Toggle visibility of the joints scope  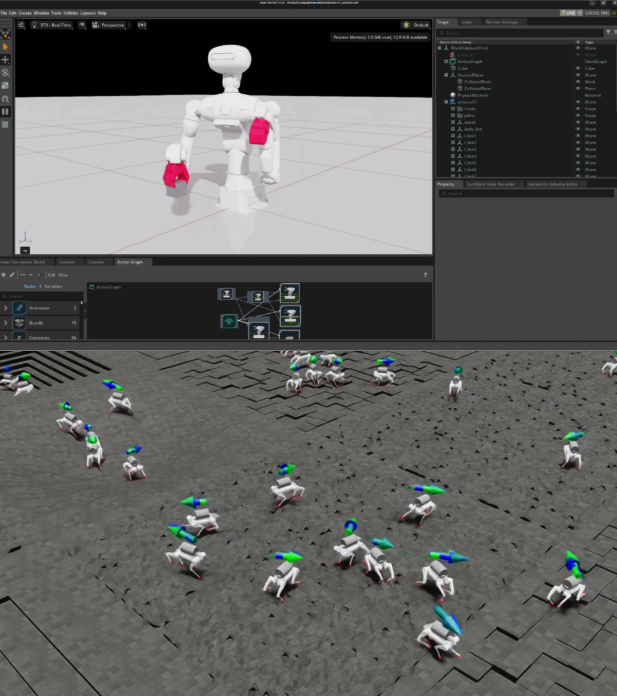(578, 115)
